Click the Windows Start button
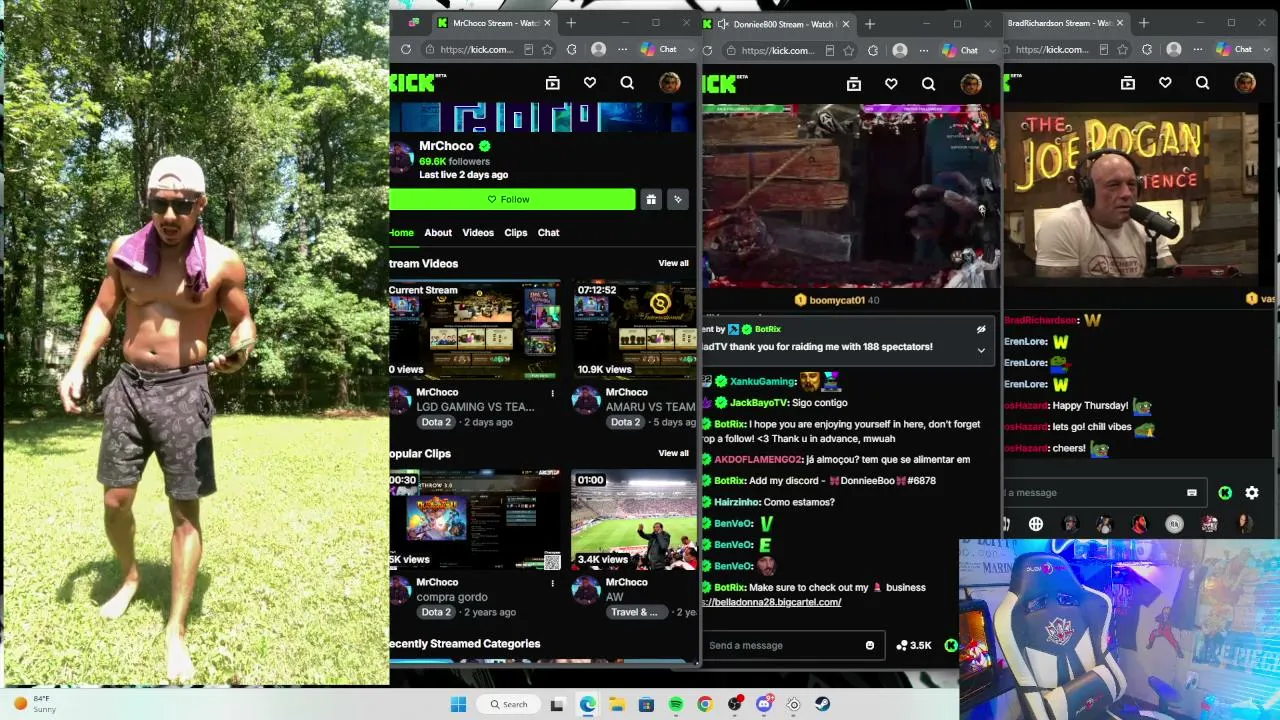The image size is (1280, 720). 458,704
